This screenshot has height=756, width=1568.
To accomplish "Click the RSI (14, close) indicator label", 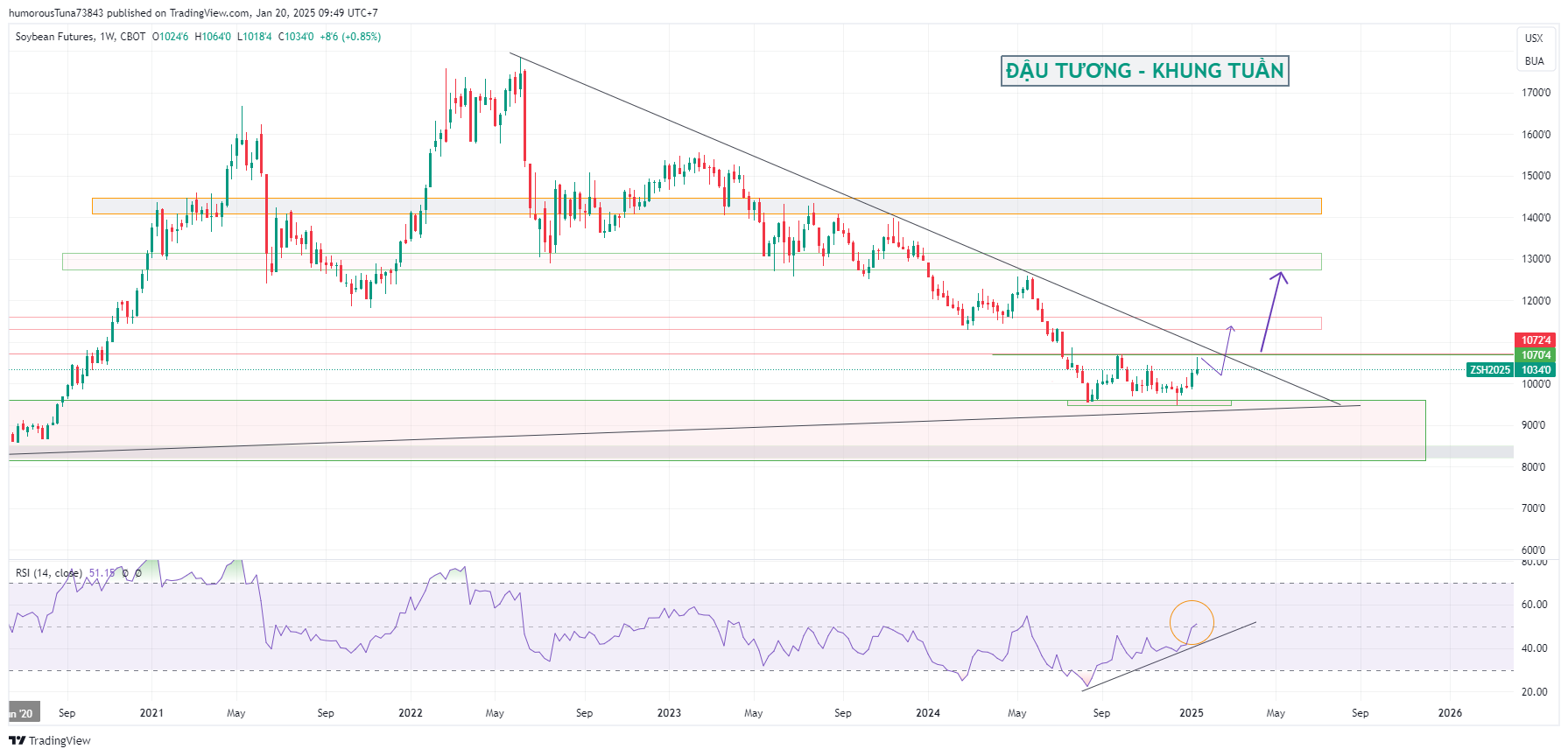I will pos(49,573).
